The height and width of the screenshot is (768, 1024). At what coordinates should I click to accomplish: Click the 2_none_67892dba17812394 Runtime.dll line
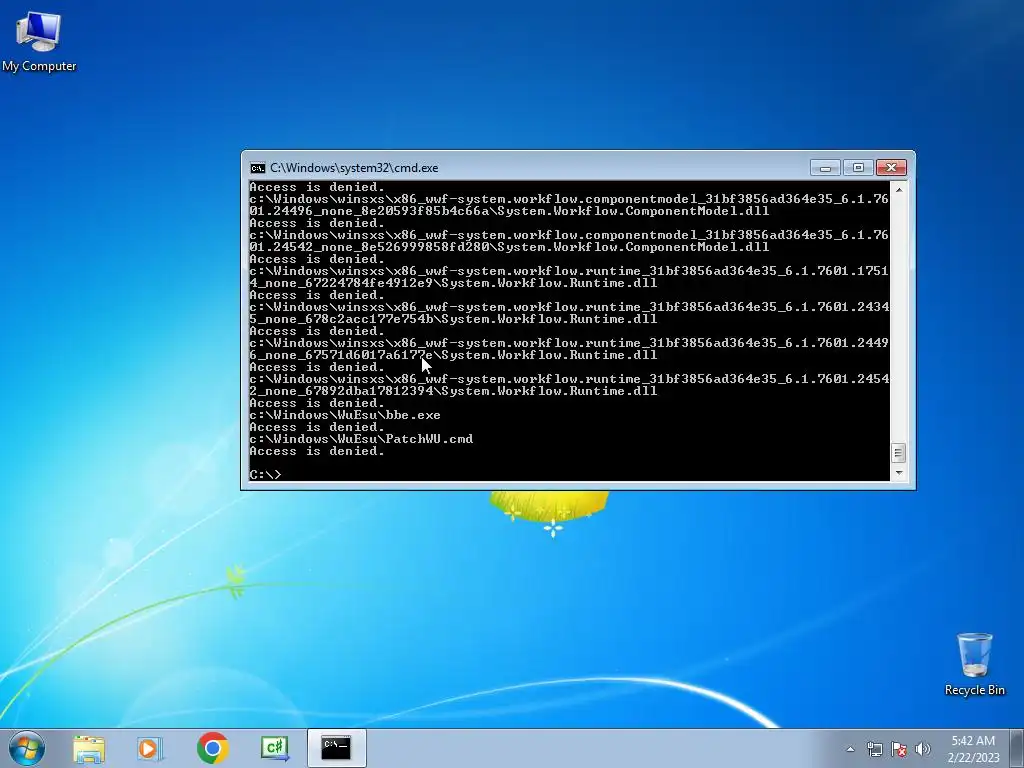453,391
